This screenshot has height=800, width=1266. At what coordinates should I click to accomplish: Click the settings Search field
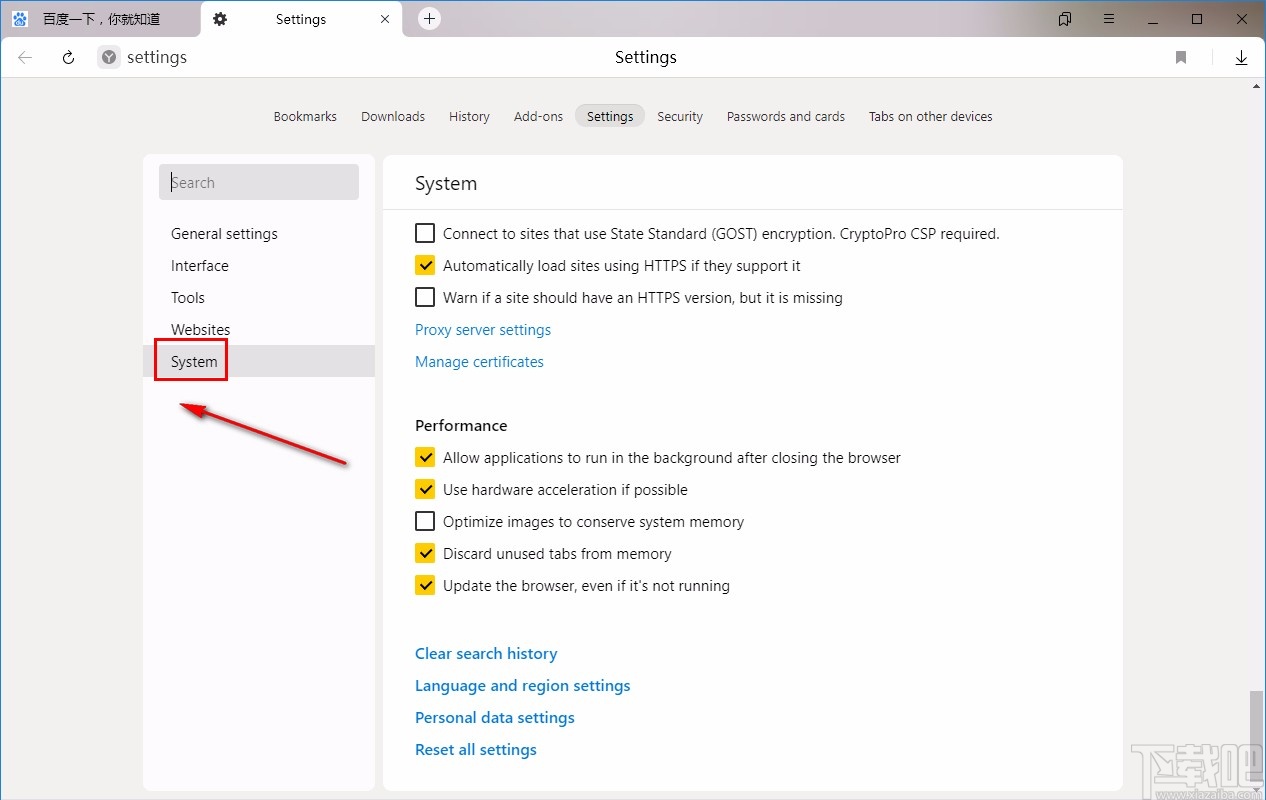tap(259, 183)
